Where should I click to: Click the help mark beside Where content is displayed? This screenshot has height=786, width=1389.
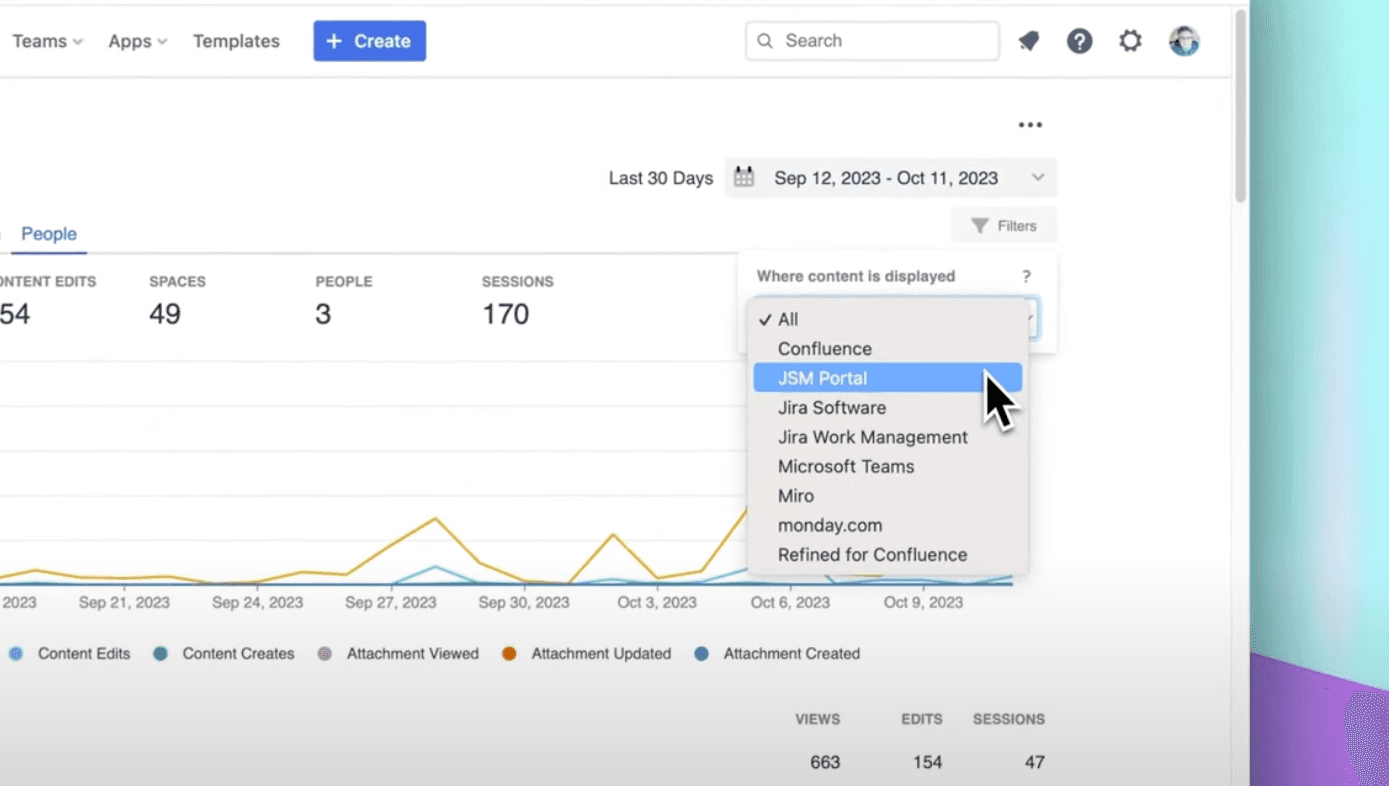tap(1026, 276)
